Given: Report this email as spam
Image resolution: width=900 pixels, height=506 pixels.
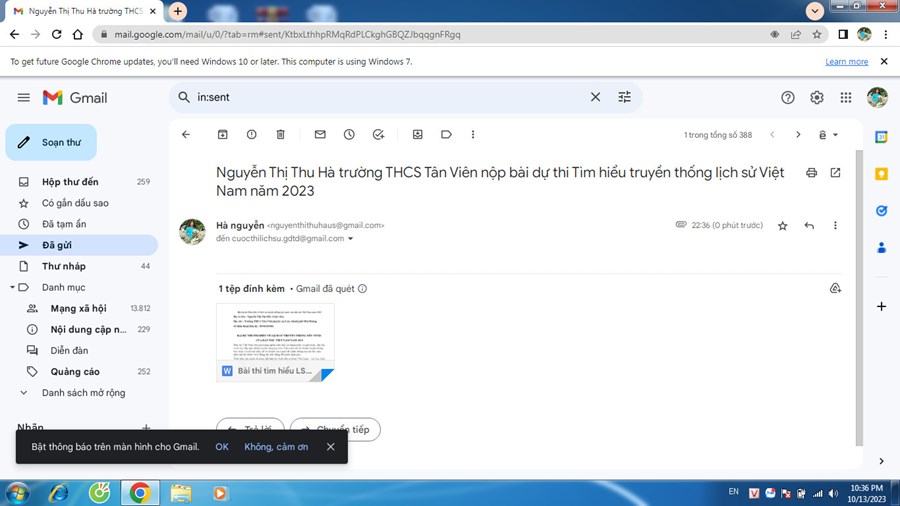Looking at the screenshot, I should [251, 134].
